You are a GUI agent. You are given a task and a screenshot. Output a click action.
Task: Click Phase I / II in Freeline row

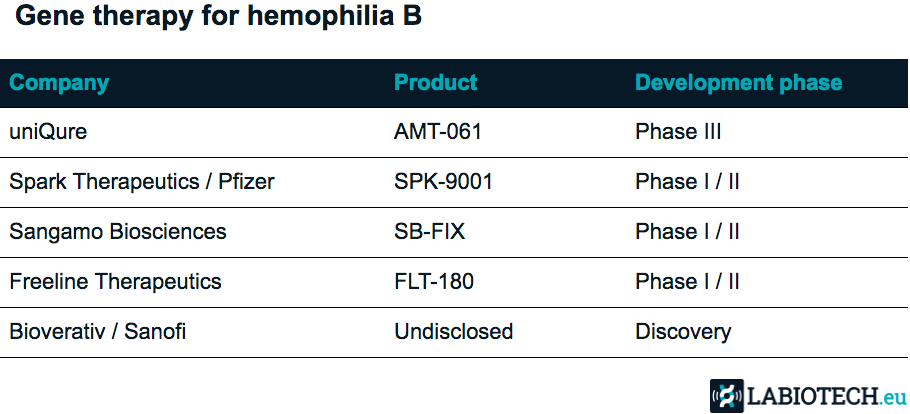pyautogui.click(x=688, y=282)
